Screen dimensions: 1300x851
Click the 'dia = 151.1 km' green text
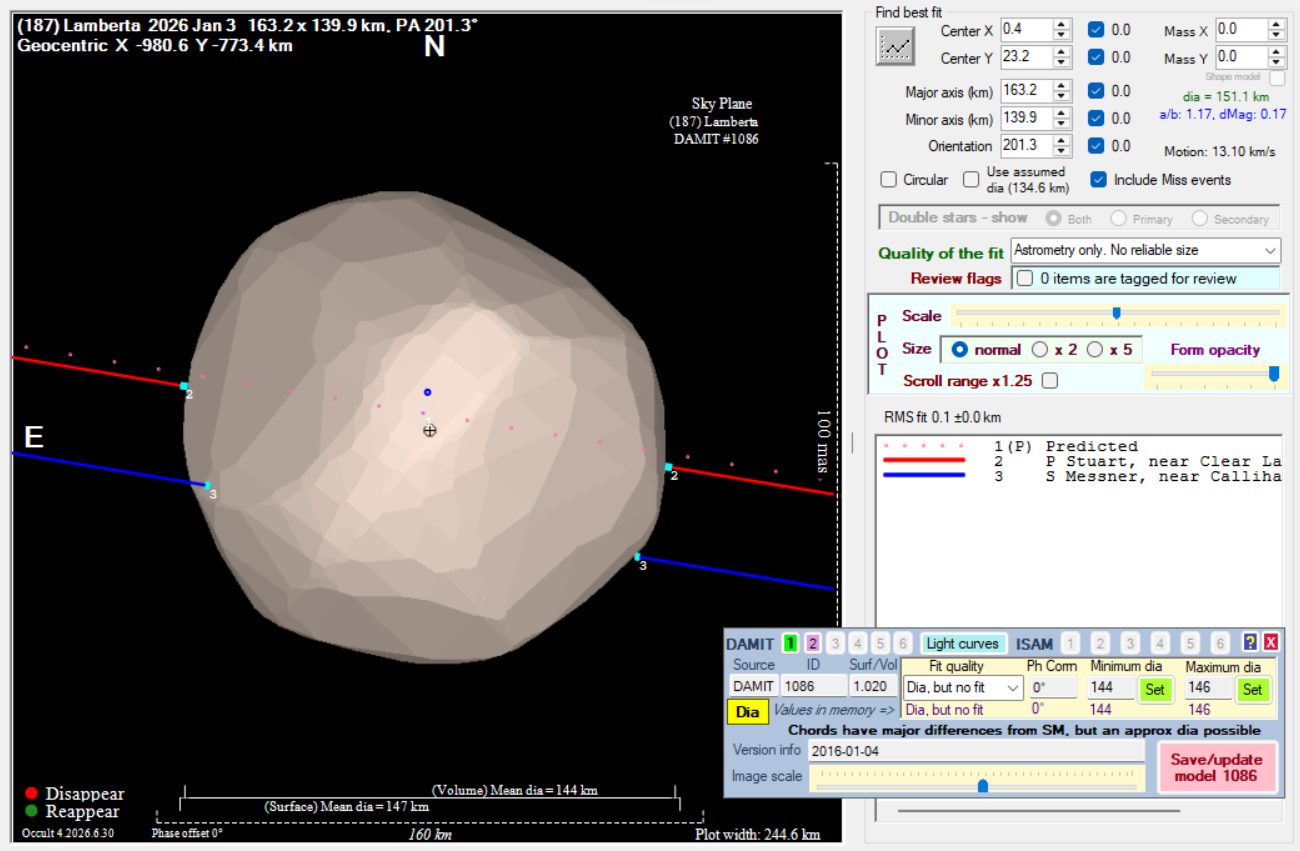click(x=1224, y=97)
